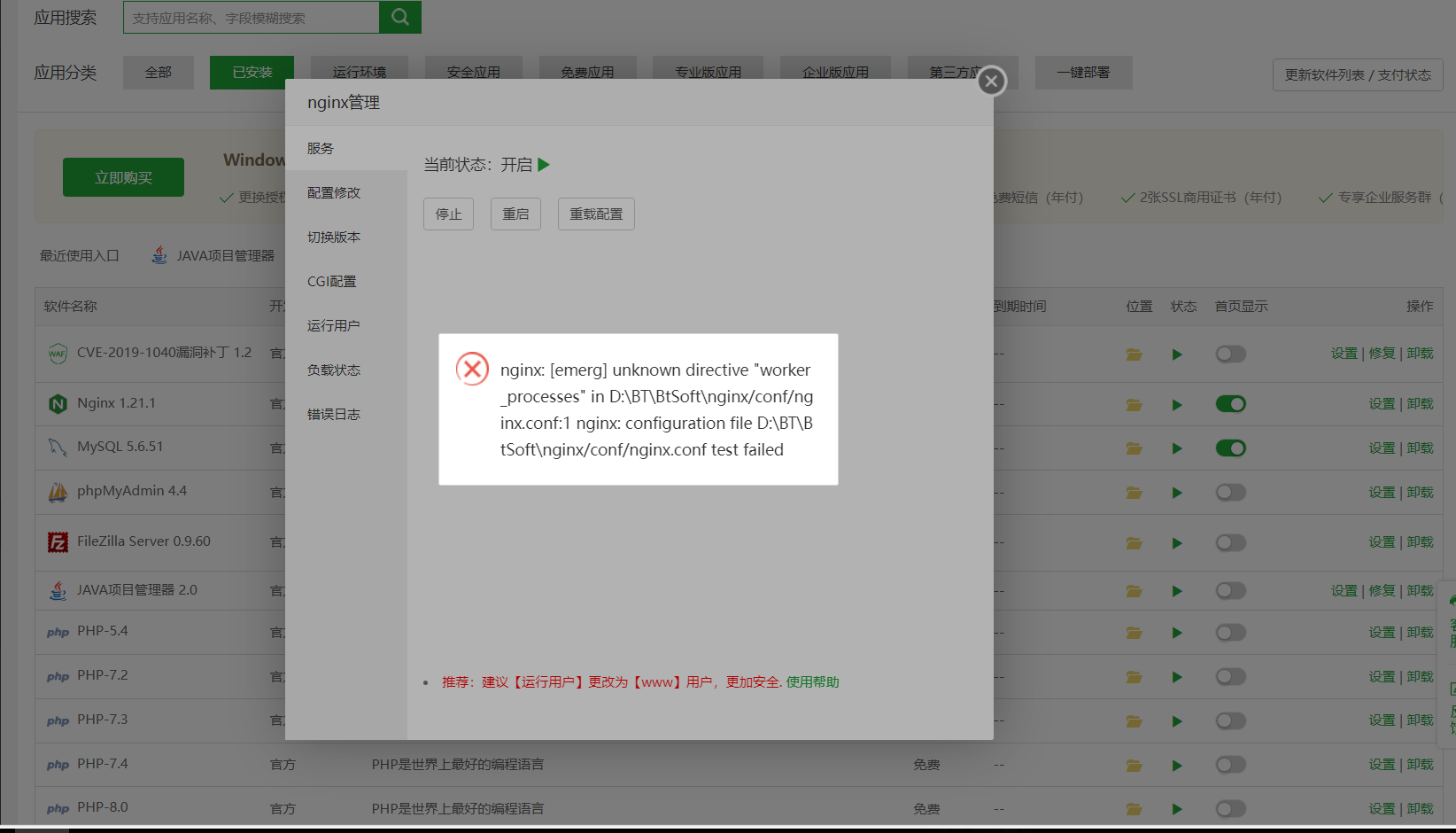Click 设置 link for PHP-7.4
The height and width of the screenshot is (833, 1456).
click(1382, 765)
